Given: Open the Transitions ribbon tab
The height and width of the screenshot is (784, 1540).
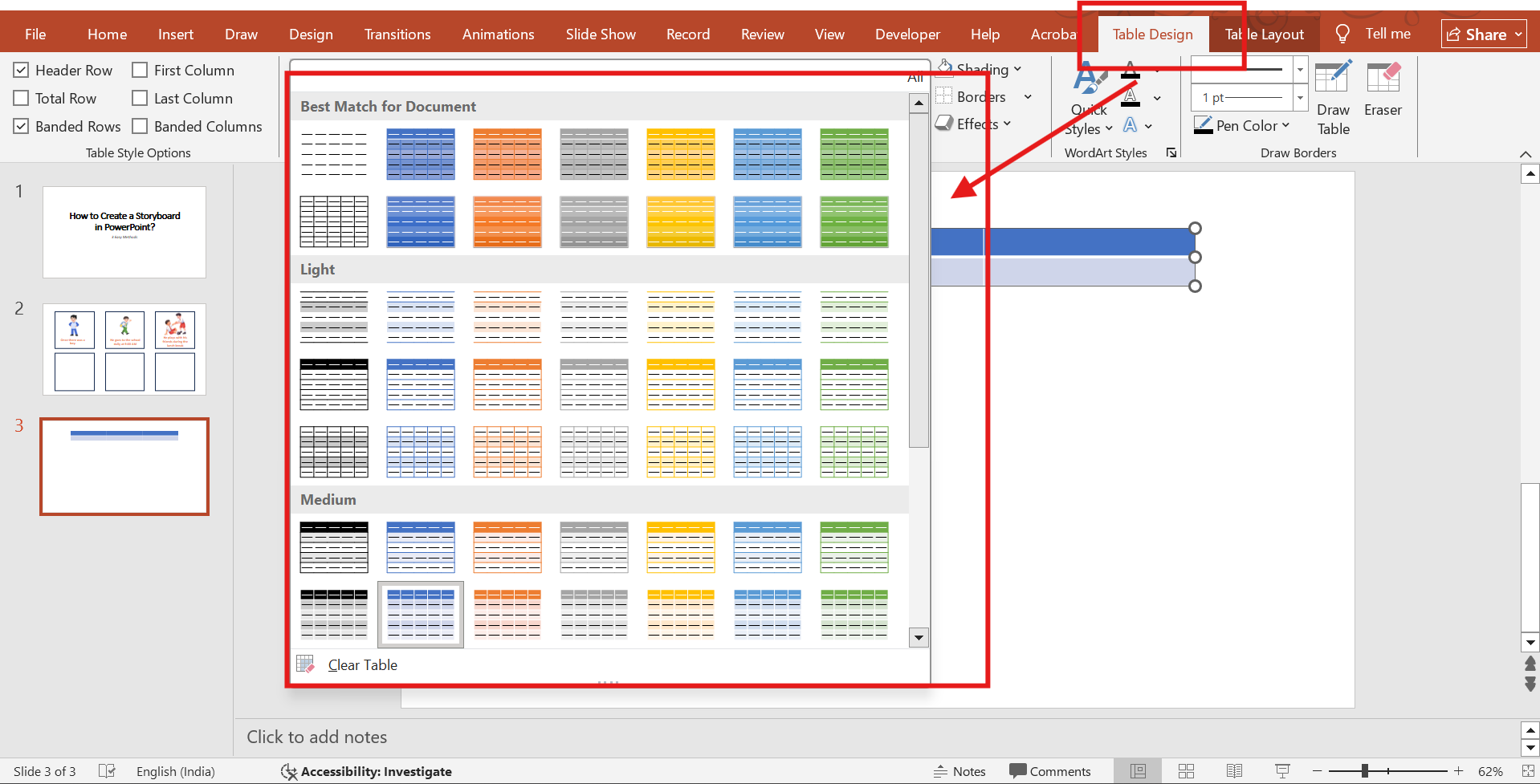Looking at the screenshot, I should (397, 35).
